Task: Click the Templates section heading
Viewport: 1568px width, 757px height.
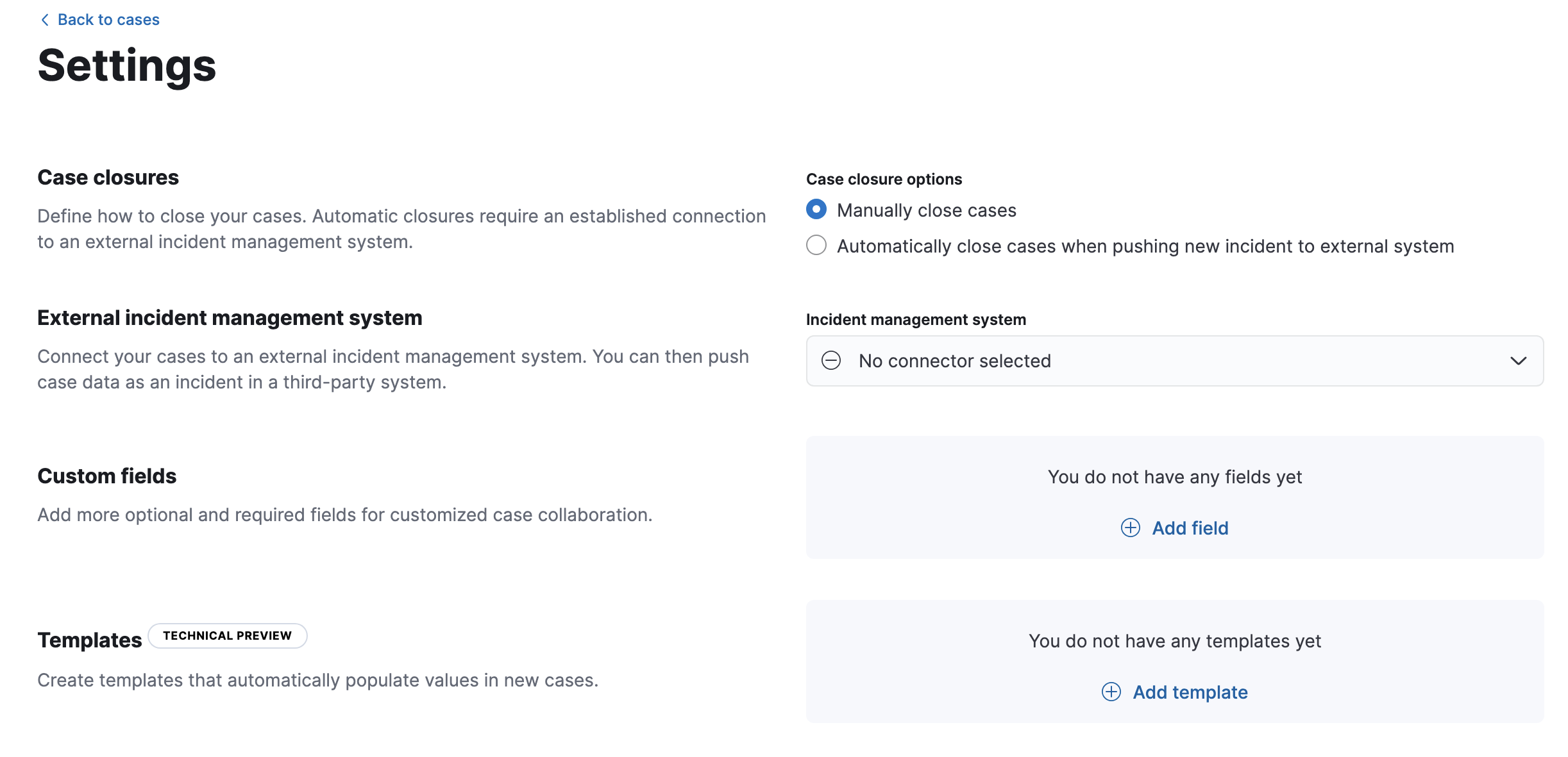Action: point(90,640)
